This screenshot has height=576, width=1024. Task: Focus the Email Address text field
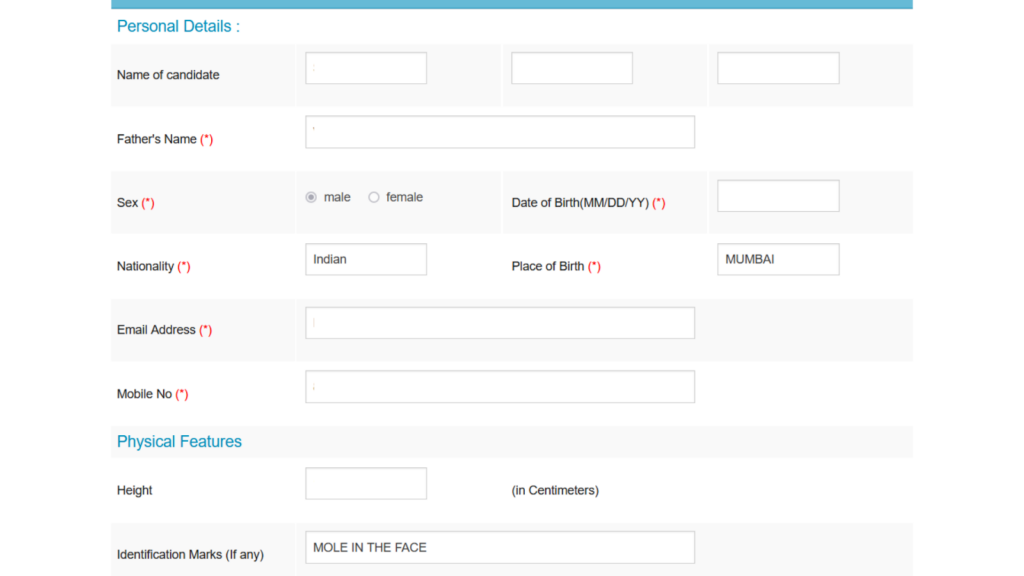[500, 323]
